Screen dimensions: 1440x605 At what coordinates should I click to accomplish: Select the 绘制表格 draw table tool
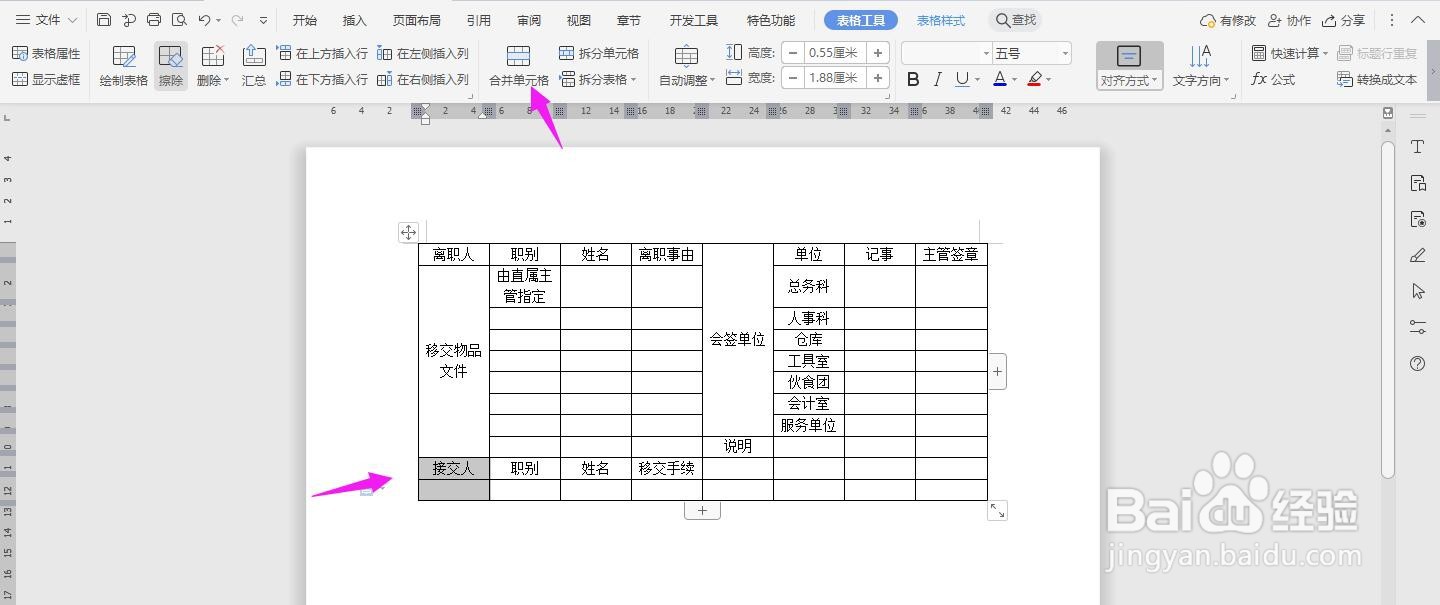(x=122, y=65)
